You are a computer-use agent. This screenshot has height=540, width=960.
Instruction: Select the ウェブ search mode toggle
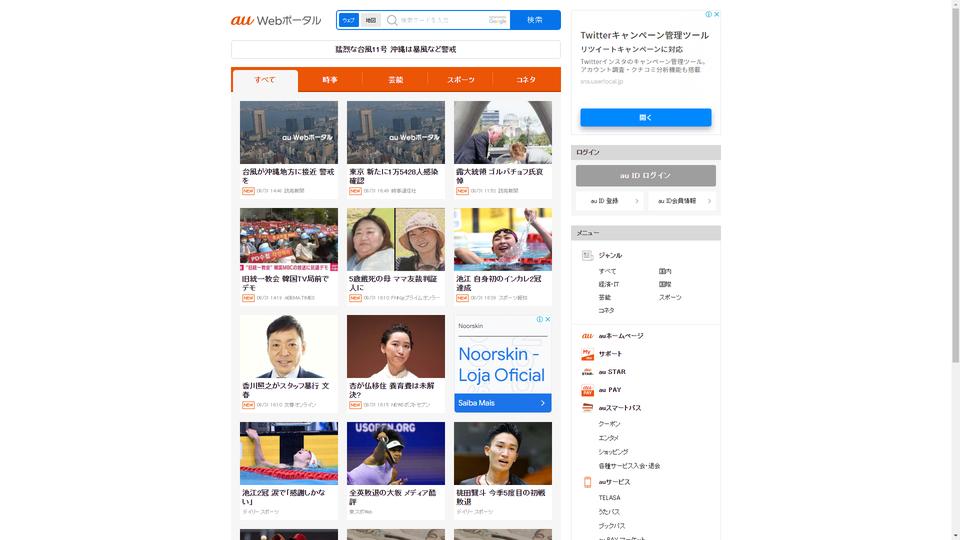pyautogui.click(x=348, y=20)
